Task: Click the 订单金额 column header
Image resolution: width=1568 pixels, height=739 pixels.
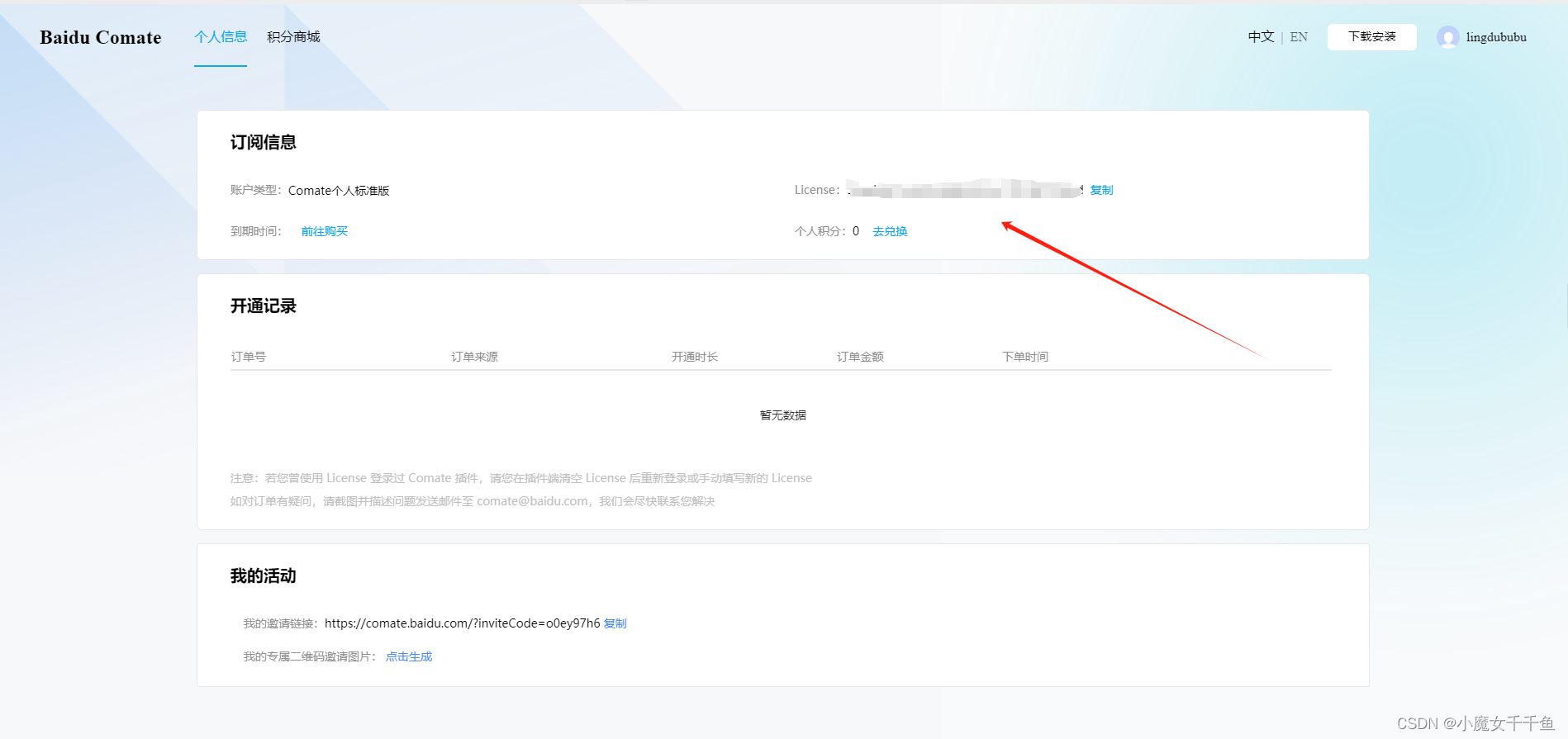Action: click(860, 357)
